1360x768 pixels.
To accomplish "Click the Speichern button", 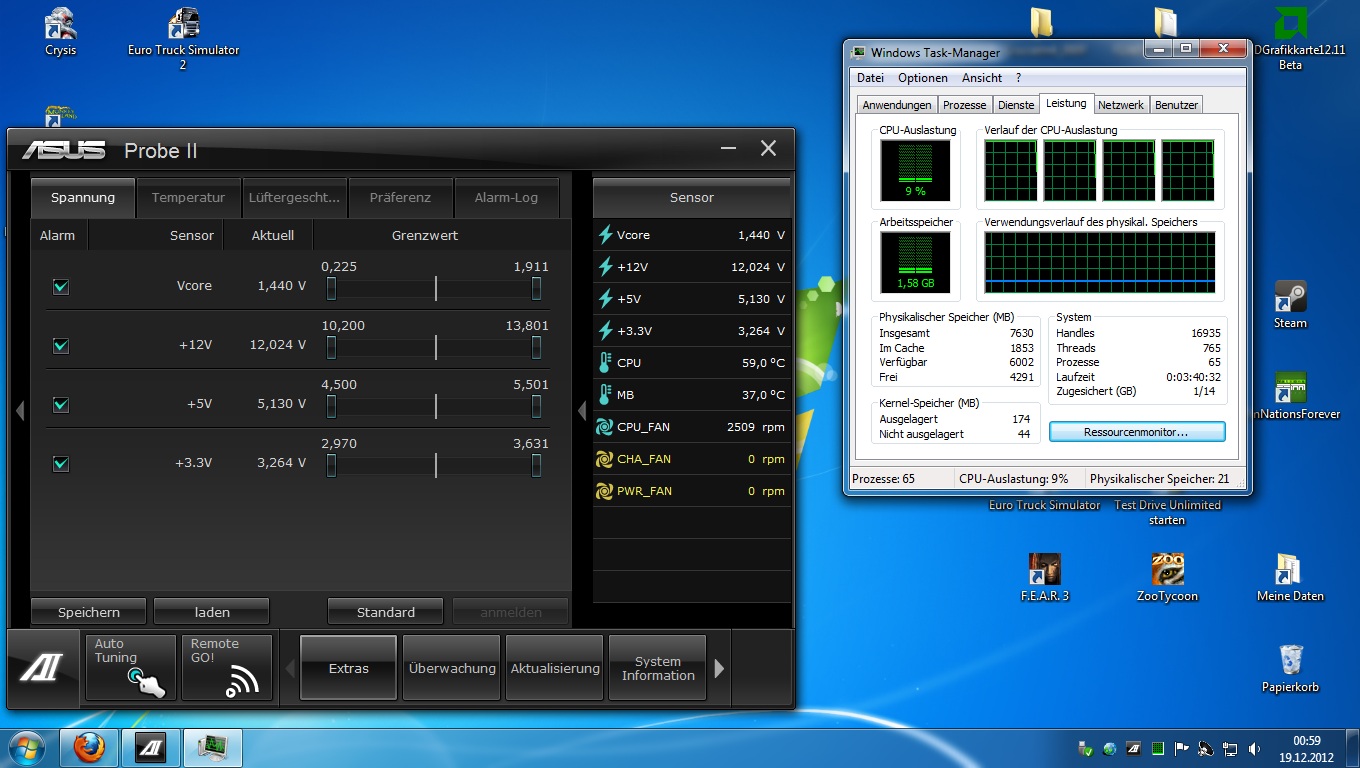I will pos(89,612).
